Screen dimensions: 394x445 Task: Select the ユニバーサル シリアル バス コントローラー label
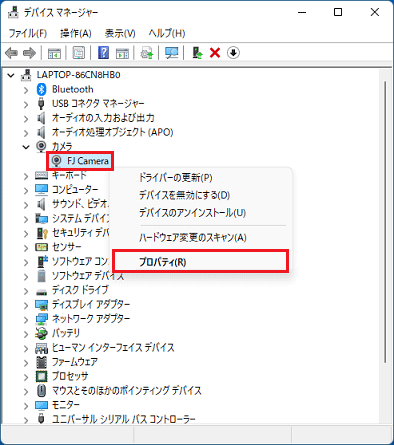124,419
